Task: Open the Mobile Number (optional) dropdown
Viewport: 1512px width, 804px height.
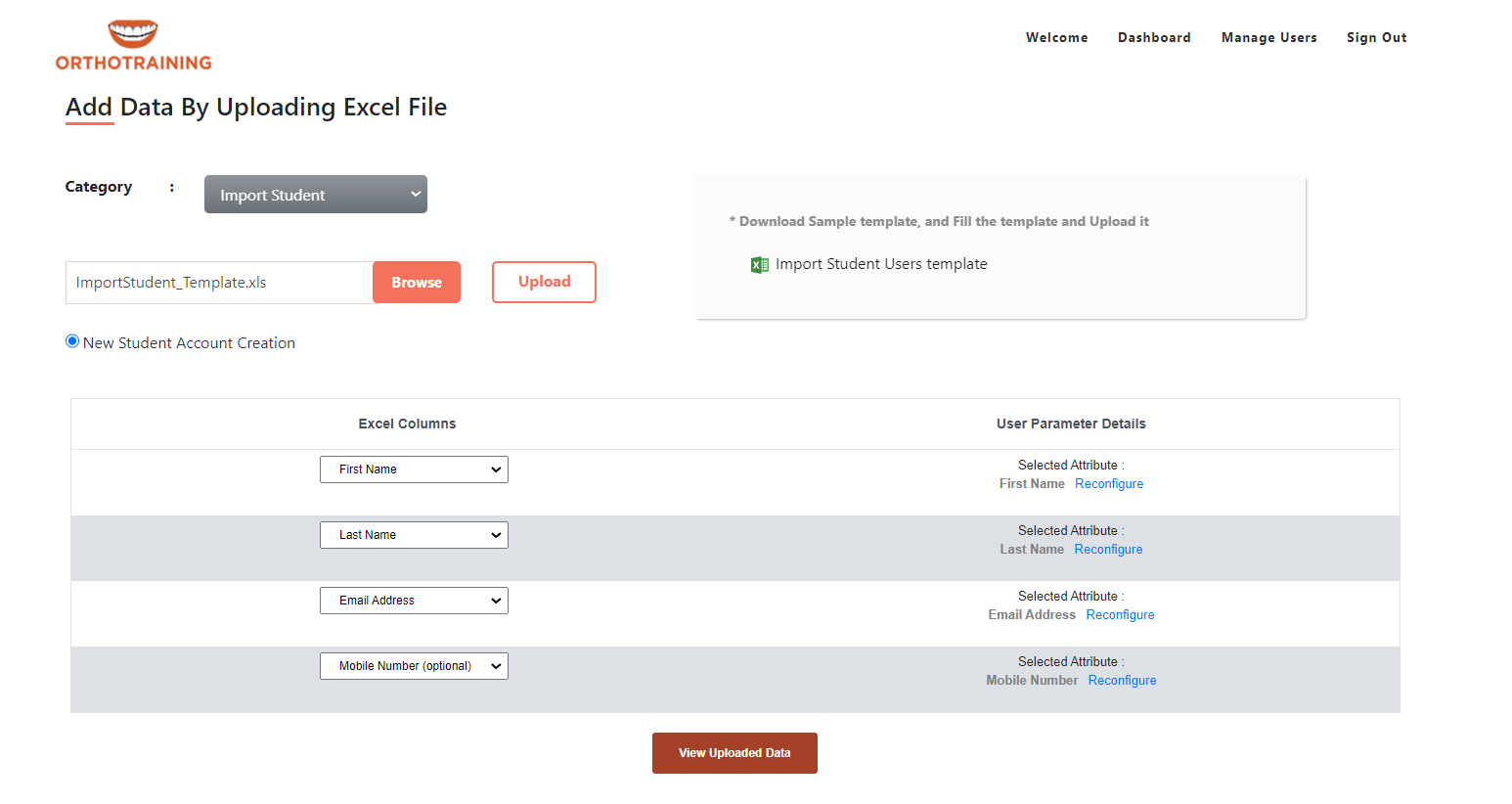Action: [x=414, y=666]
